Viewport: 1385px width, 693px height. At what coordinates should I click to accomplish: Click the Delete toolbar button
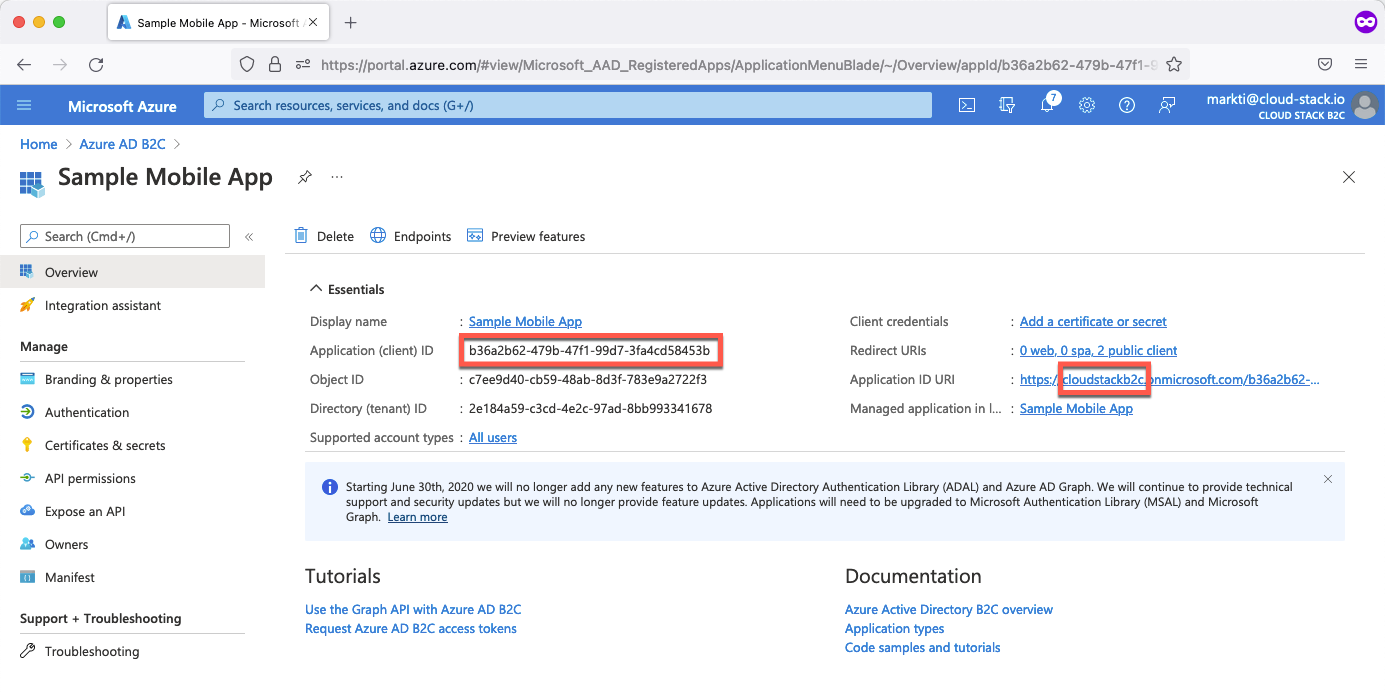pos(324,236)
